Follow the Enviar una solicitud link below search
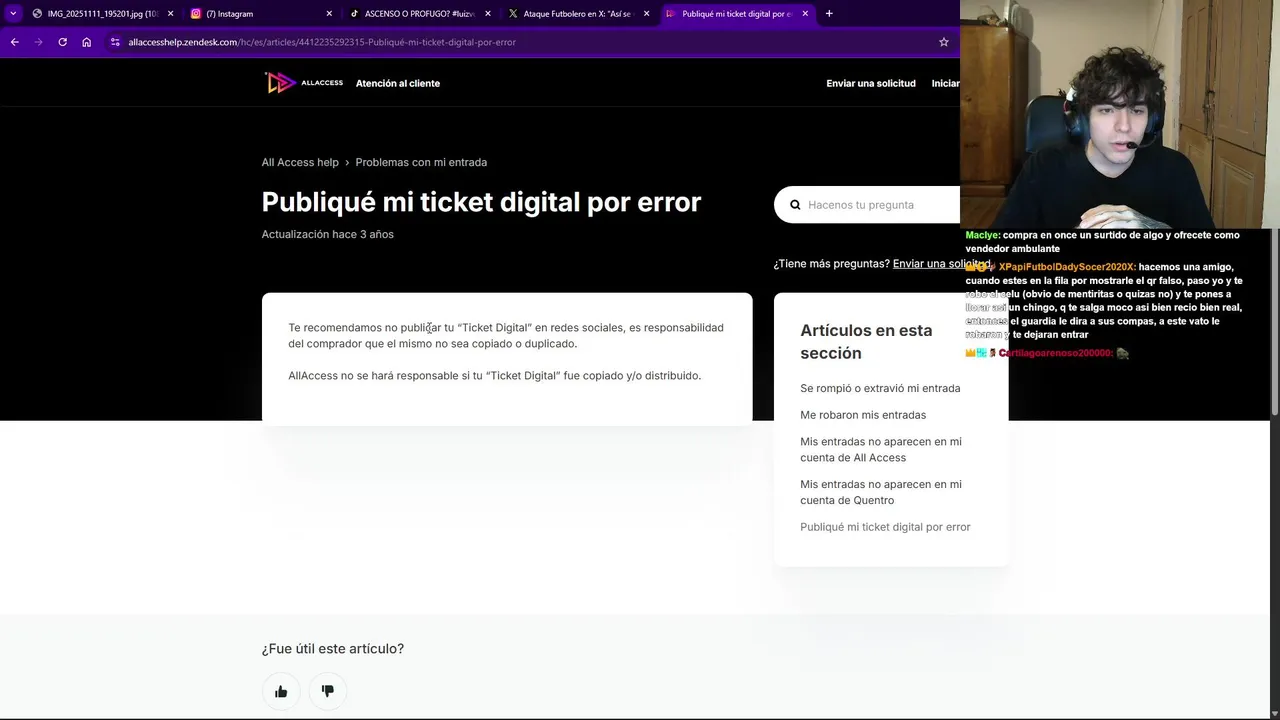Viewport: 1280px width, 720px height. [940, 264]
